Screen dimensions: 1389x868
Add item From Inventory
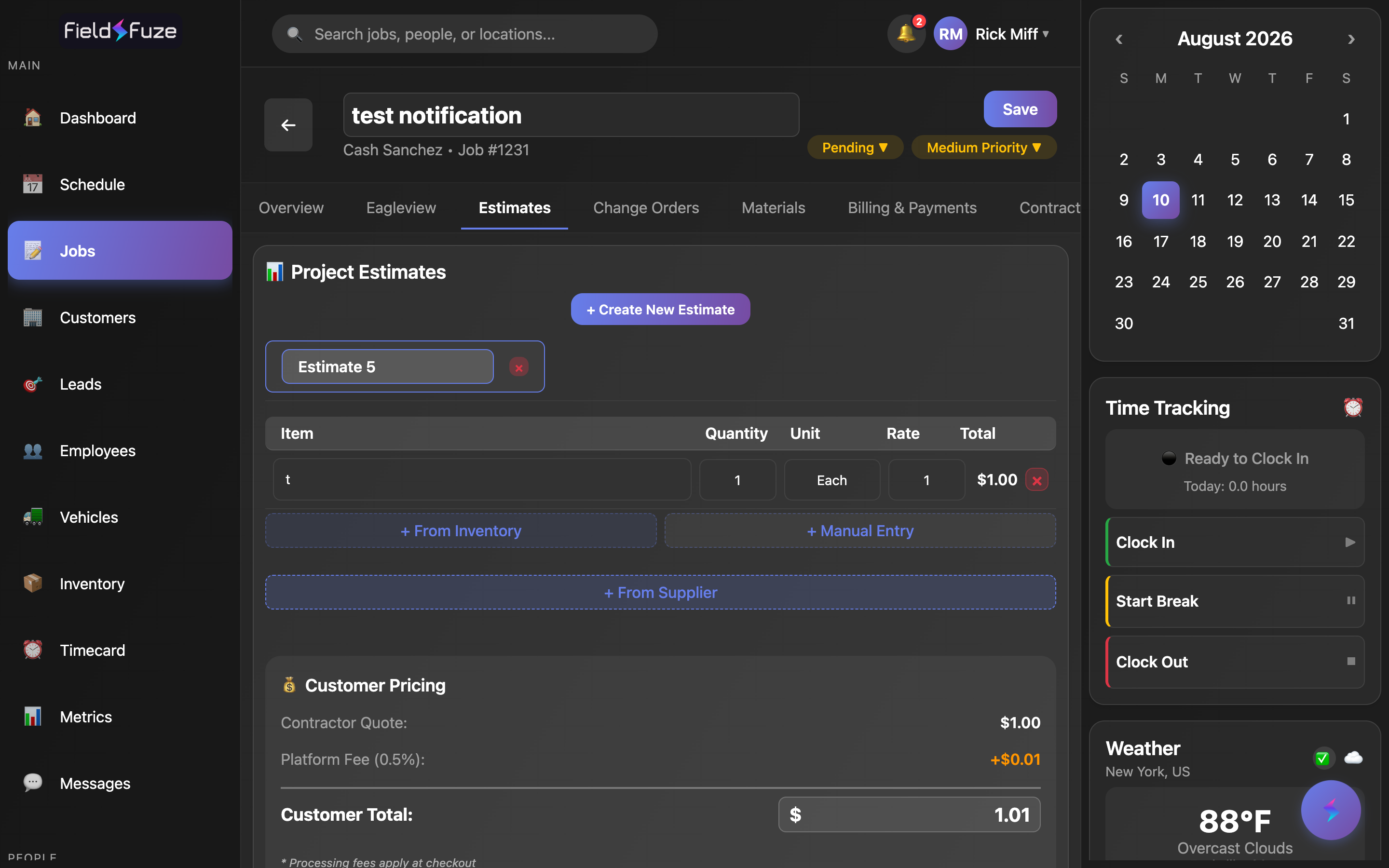point(460,530)
